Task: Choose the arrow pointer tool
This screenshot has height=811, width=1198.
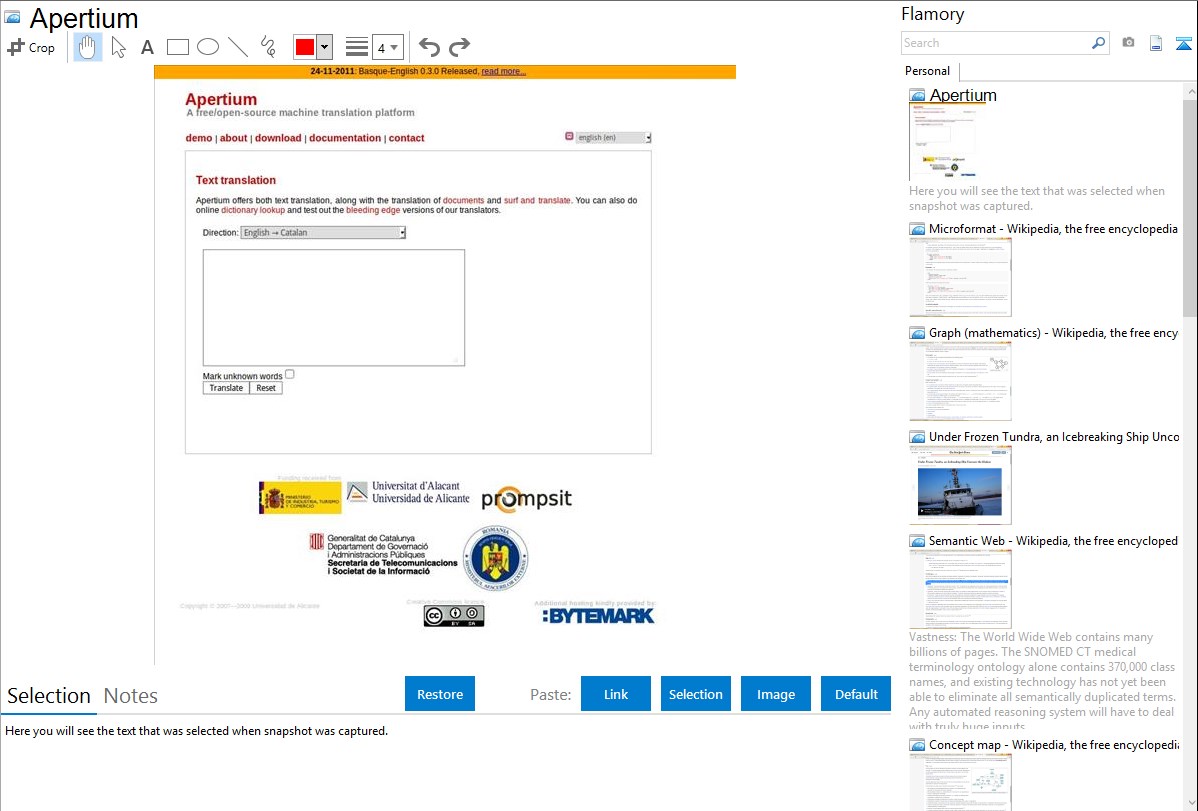Action: tap(118, 47)
